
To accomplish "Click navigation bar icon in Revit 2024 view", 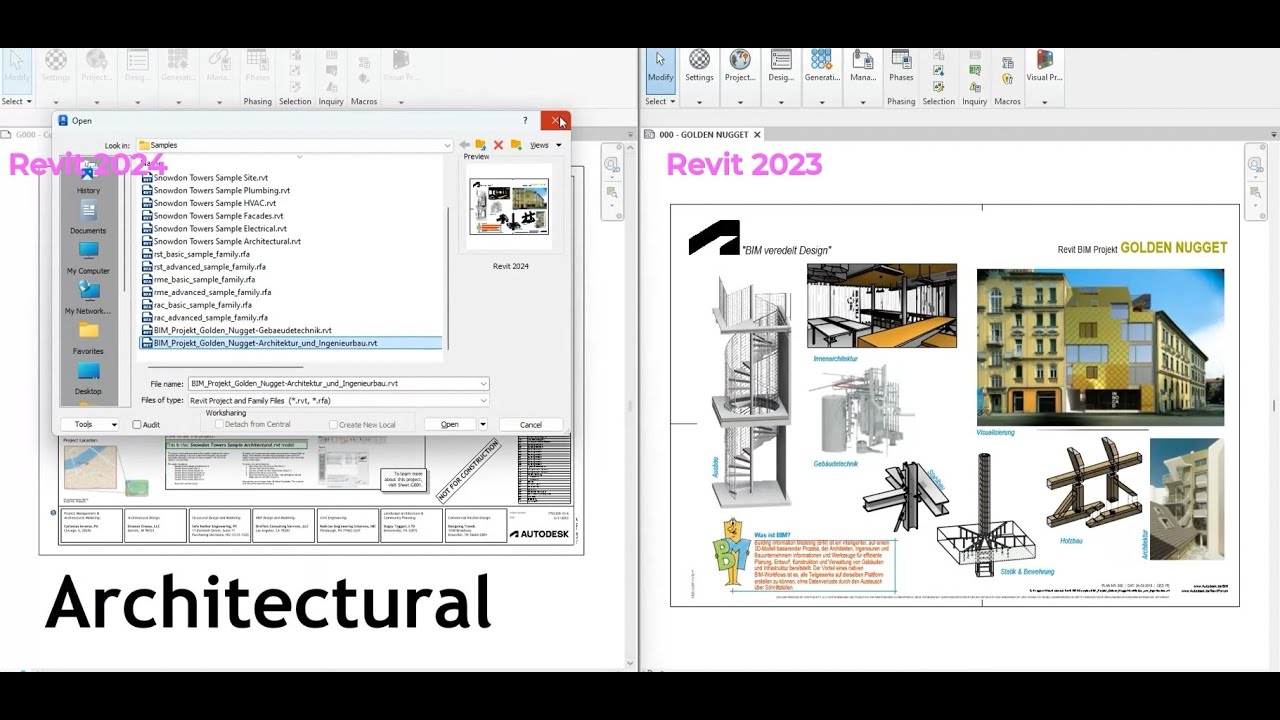I will tap(611, 164).
